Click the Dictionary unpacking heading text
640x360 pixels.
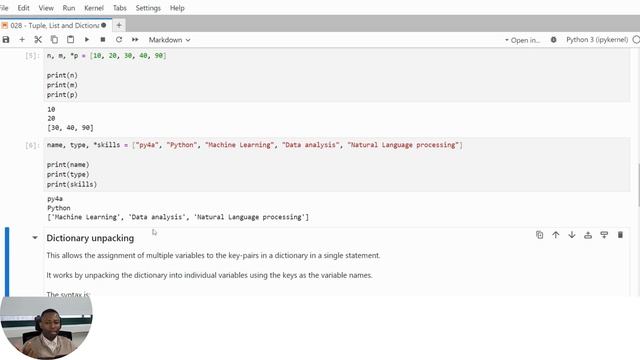[x=90, y=238]
